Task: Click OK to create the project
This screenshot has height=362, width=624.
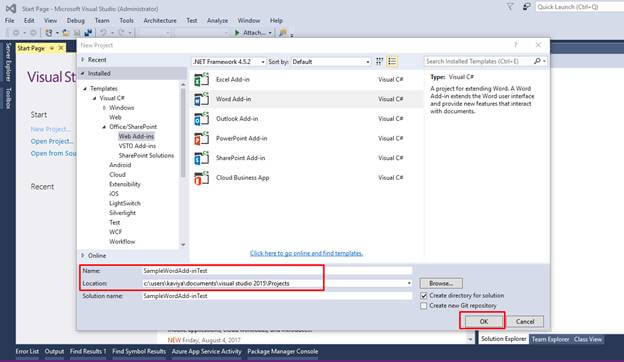Action: click(483, 321)
